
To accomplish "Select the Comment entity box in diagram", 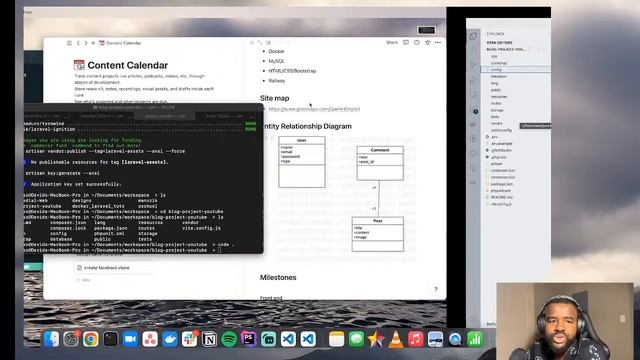I will (x=380, y=163).
